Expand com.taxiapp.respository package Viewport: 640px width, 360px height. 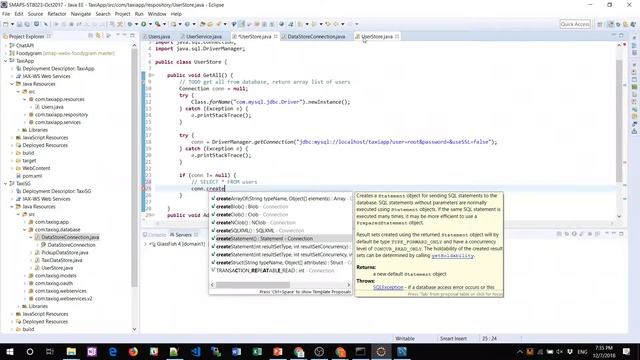[x=24, y=115]
